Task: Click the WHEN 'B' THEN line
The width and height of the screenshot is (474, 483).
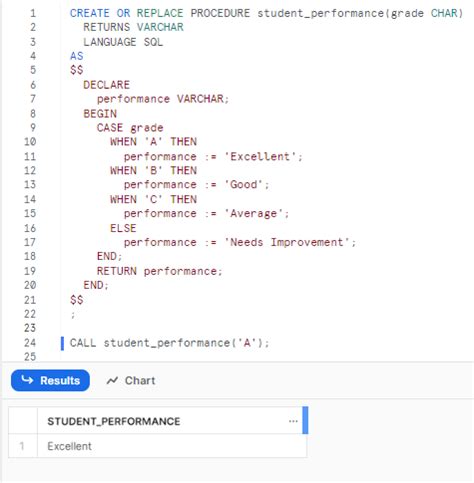Action: [x=153, y=171]
